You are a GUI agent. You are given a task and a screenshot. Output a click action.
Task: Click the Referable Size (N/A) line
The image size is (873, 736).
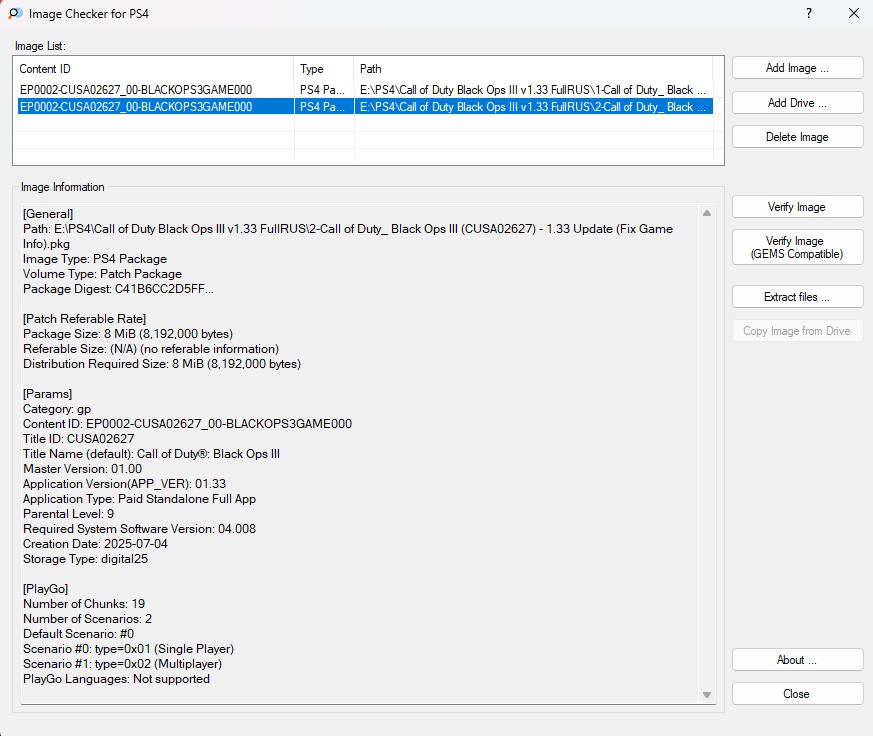(x=151, y=349)
